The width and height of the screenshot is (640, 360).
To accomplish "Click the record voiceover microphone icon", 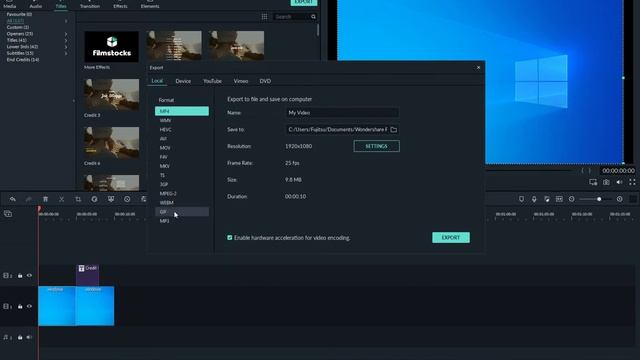I will coord(534,199).
